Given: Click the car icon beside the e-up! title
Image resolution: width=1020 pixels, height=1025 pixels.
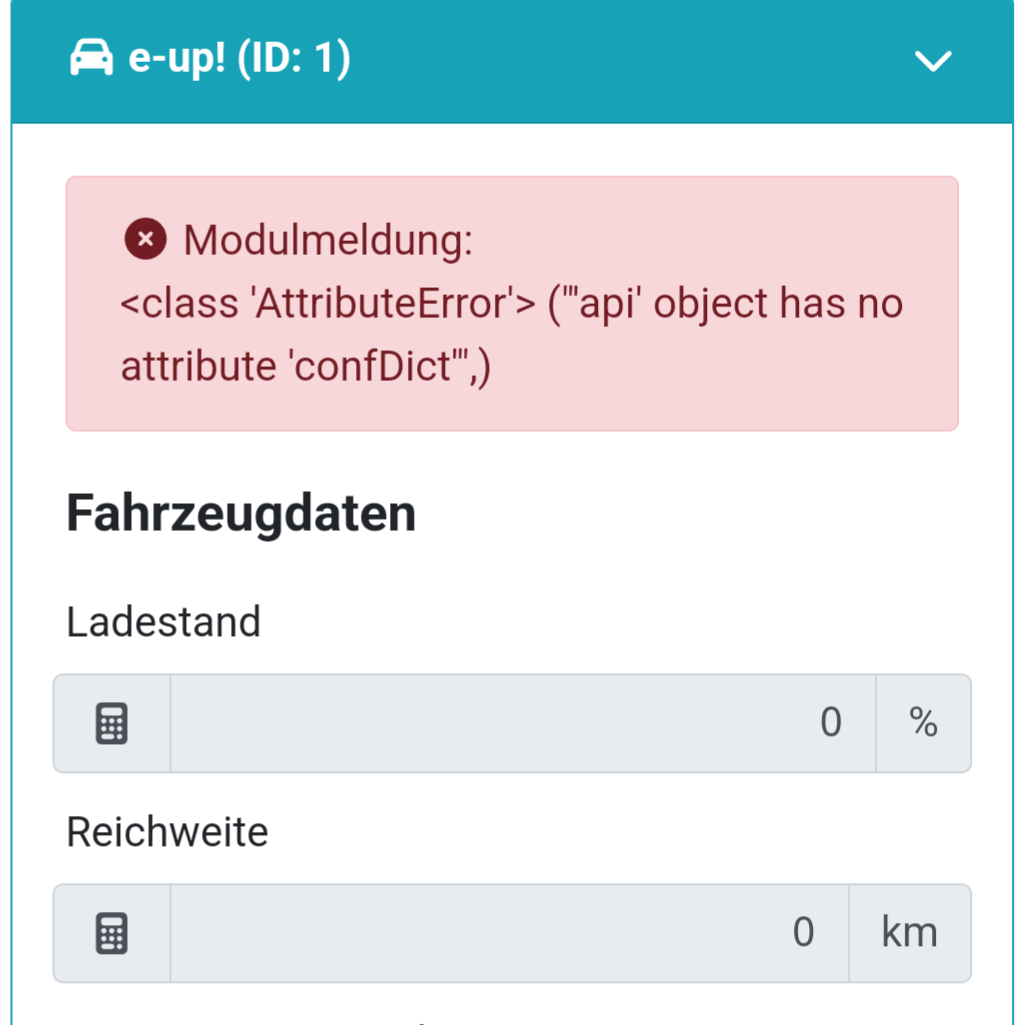Looking at the screenshot, I should [92, 58].
